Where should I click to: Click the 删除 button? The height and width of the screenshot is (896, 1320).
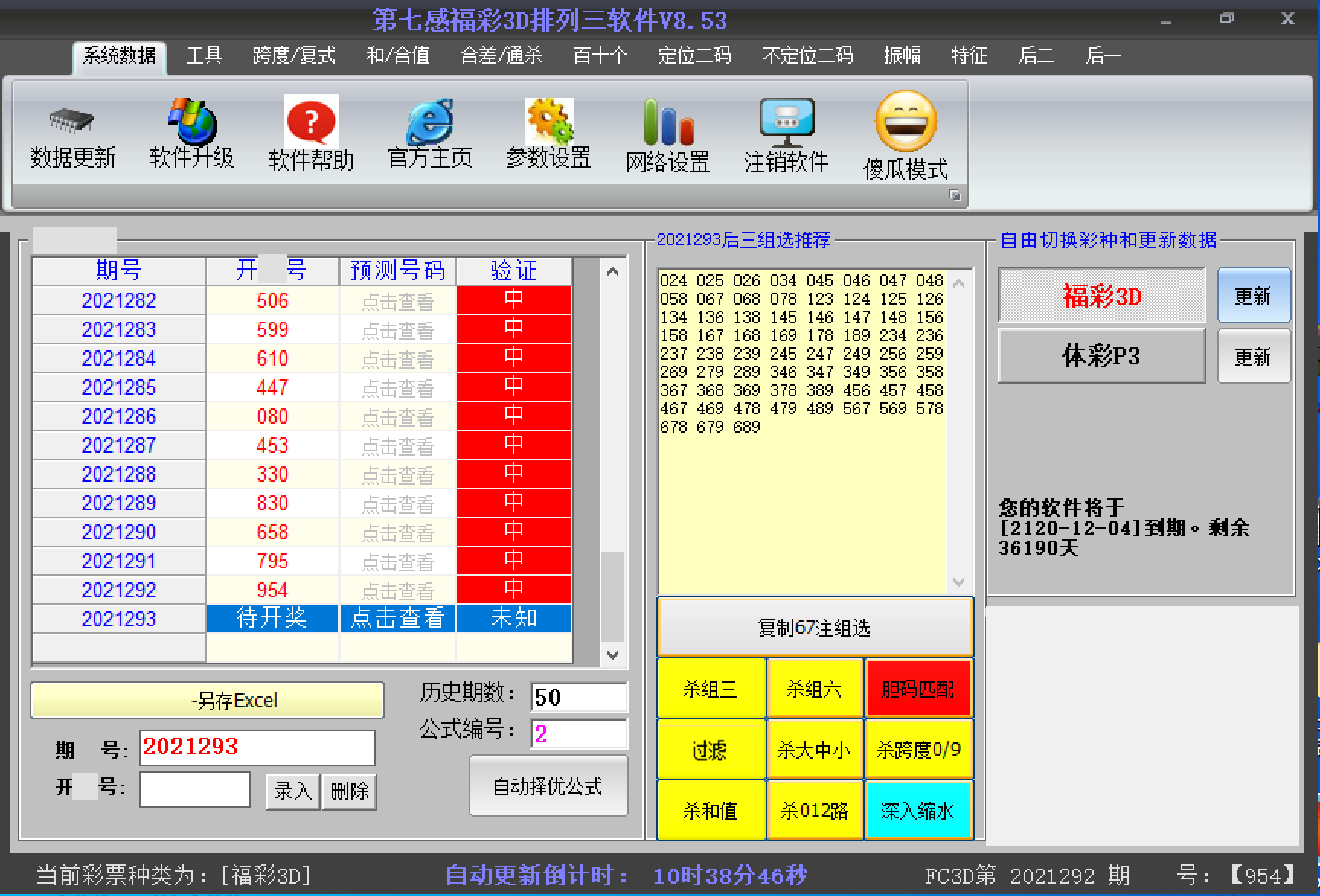point(349,791)
